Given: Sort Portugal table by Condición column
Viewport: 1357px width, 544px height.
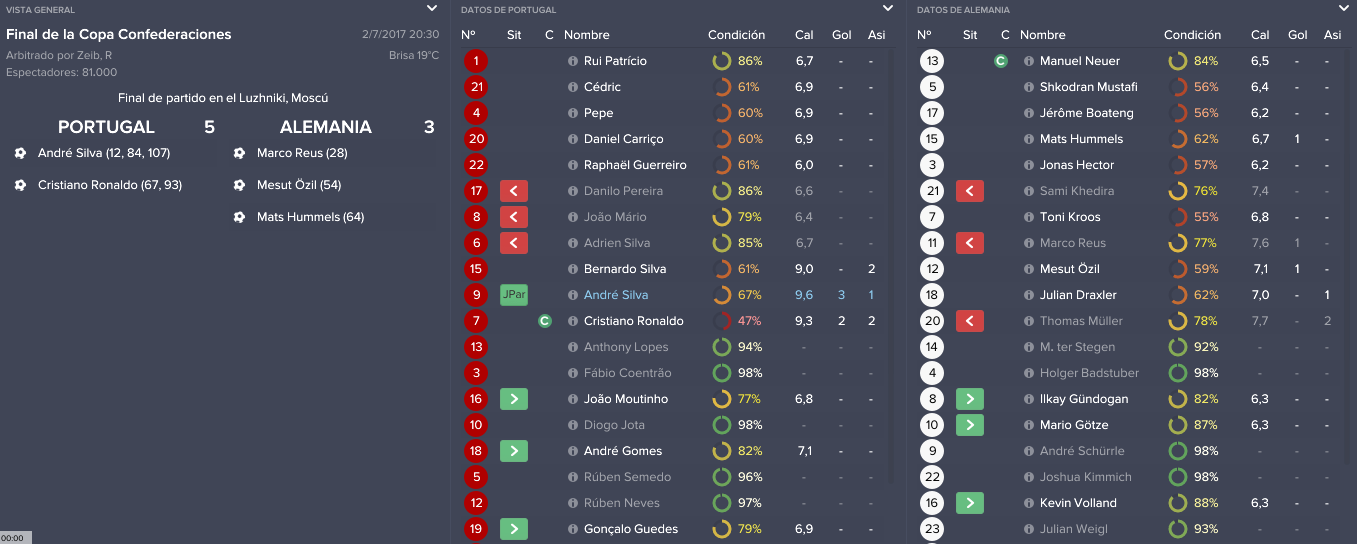Looking at the screenshot, I should point(736,35).
